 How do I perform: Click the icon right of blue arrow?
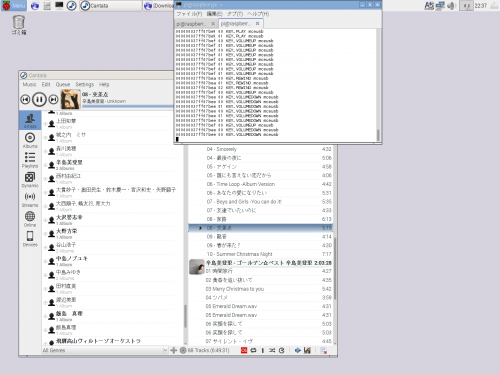click(307, 350)
